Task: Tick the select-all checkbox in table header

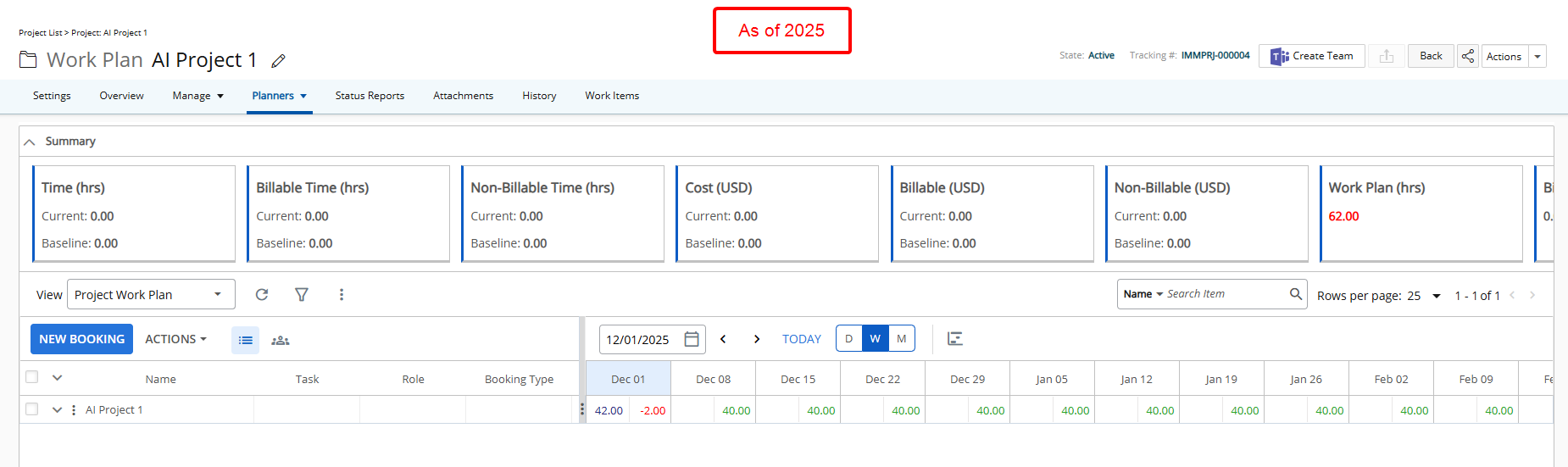Action: pos(32,378)
